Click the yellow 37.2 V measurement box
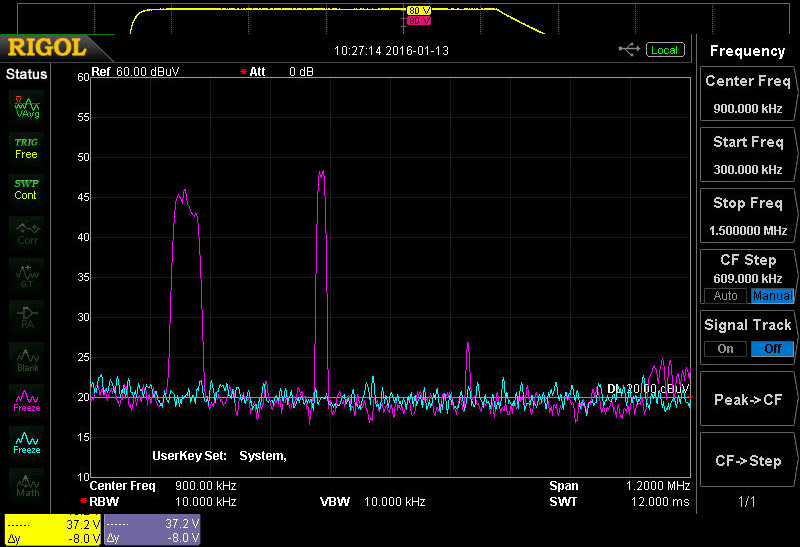The image size is (800, 547). click(x=52, y=530)
